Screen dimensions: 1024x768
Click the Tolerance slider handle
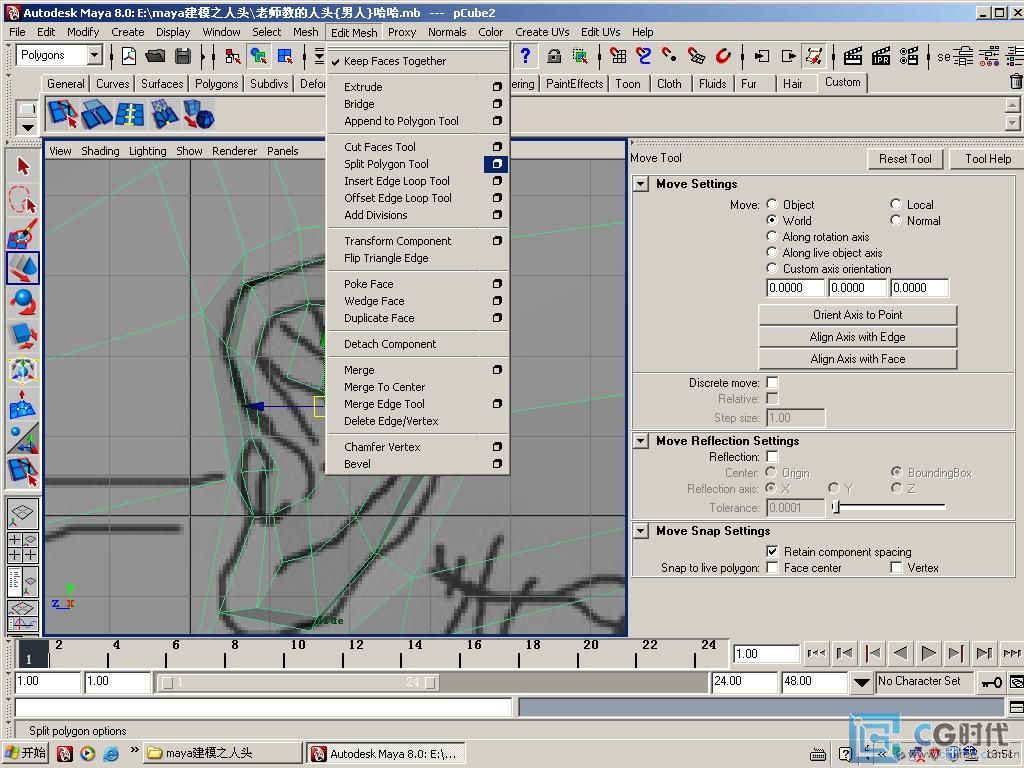(835, 507)
